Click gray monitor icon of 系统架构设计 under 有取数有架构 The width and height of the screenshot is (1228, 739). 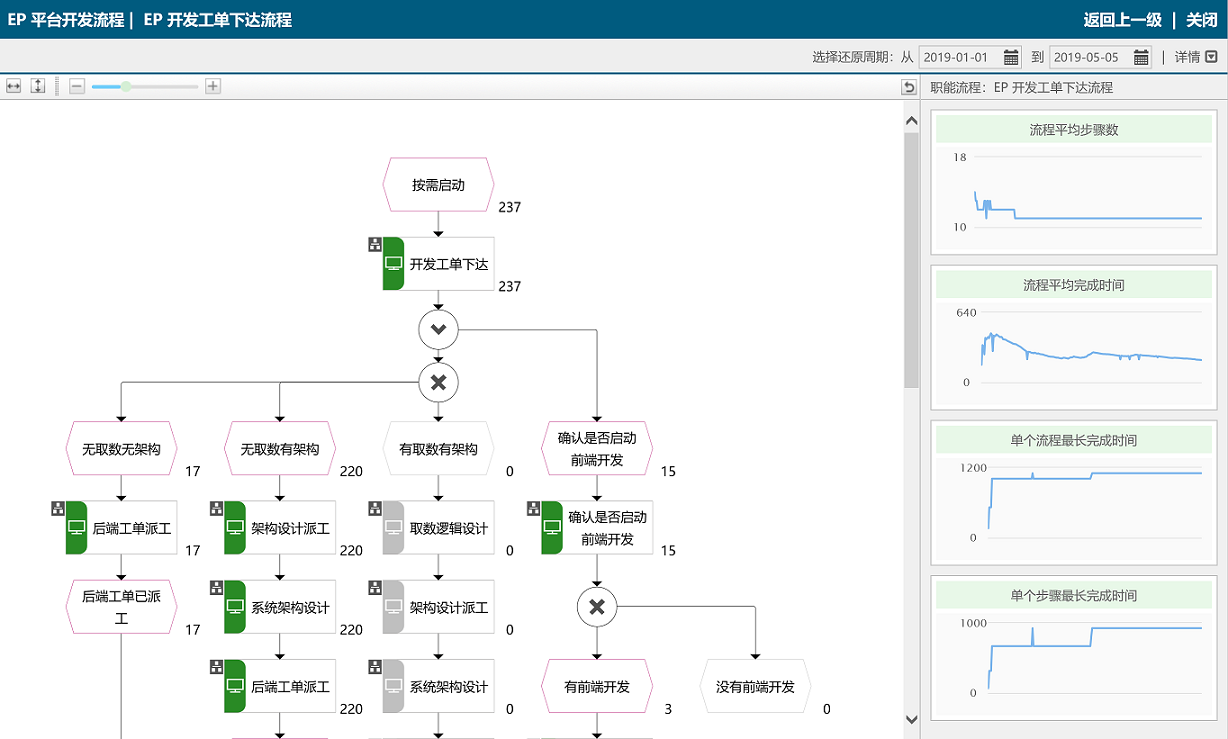pyautogui.click(x=393, y=686)
